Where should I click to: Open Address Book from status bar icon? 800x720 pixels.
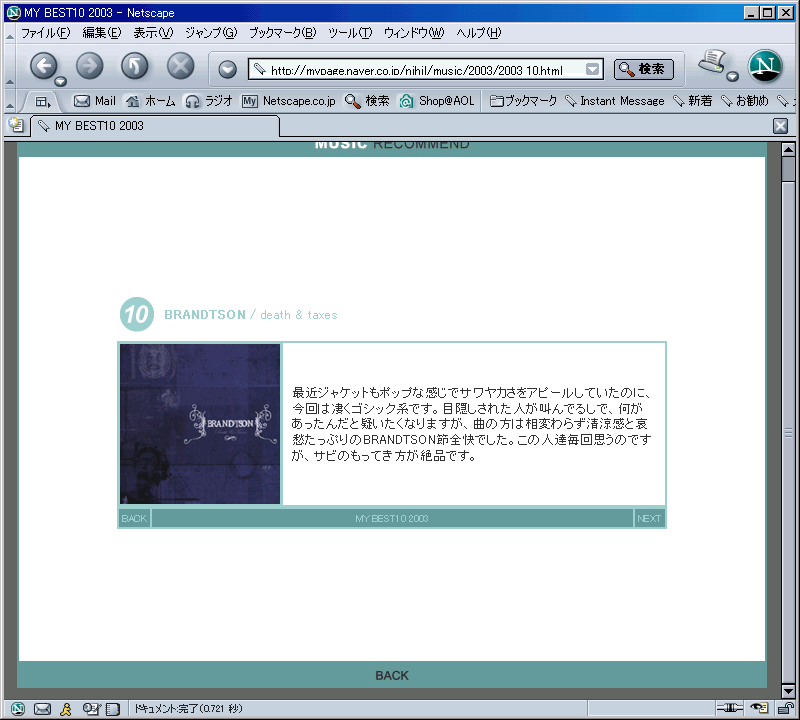112,709
